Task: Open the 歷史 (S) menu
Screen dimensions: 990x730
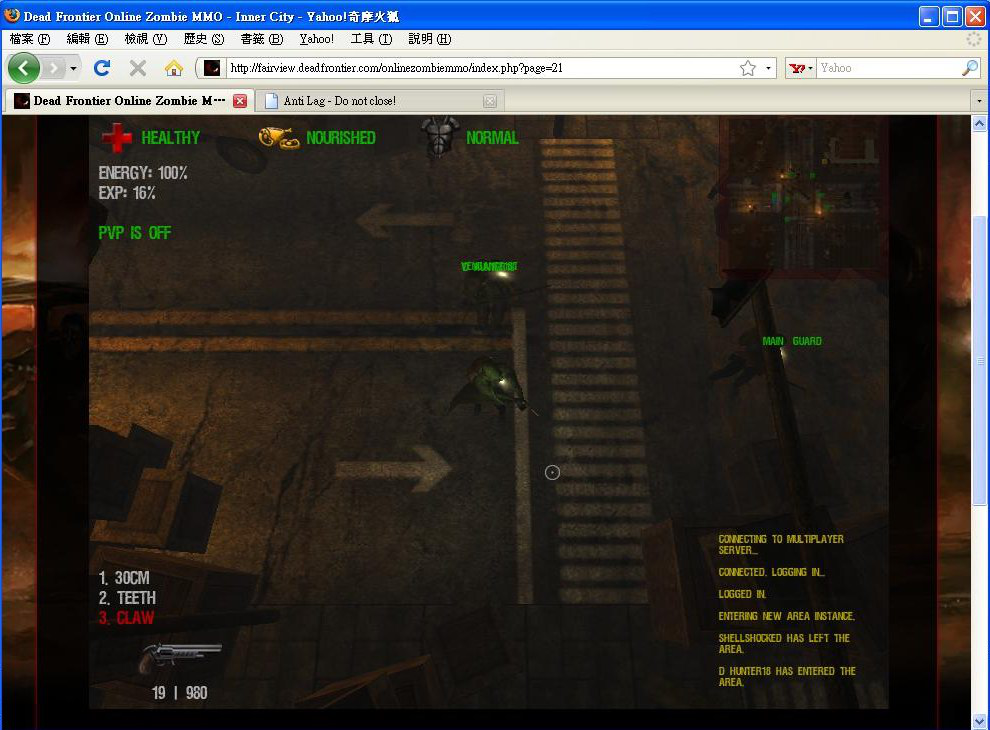Action: pos(204,39)
